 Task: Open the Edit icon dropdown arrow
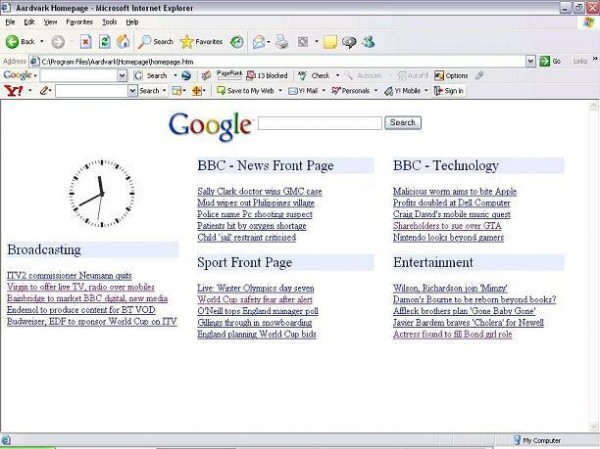[316, 41]
